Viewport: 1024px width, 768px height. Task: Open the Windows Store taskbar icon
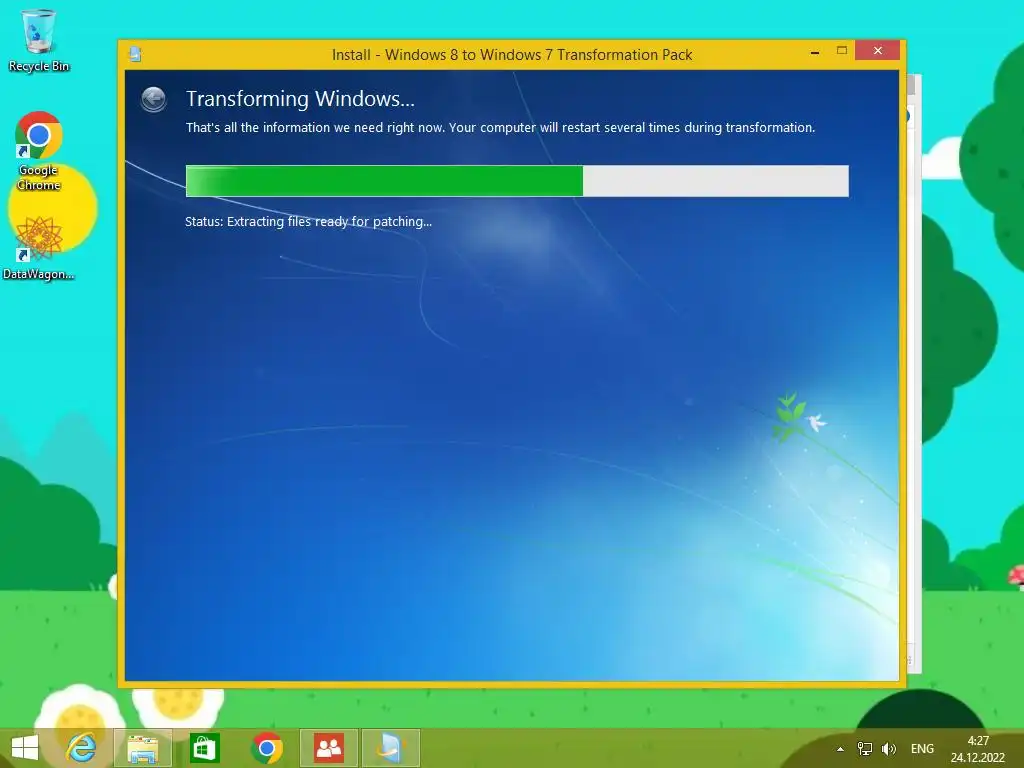coord(204,748)
